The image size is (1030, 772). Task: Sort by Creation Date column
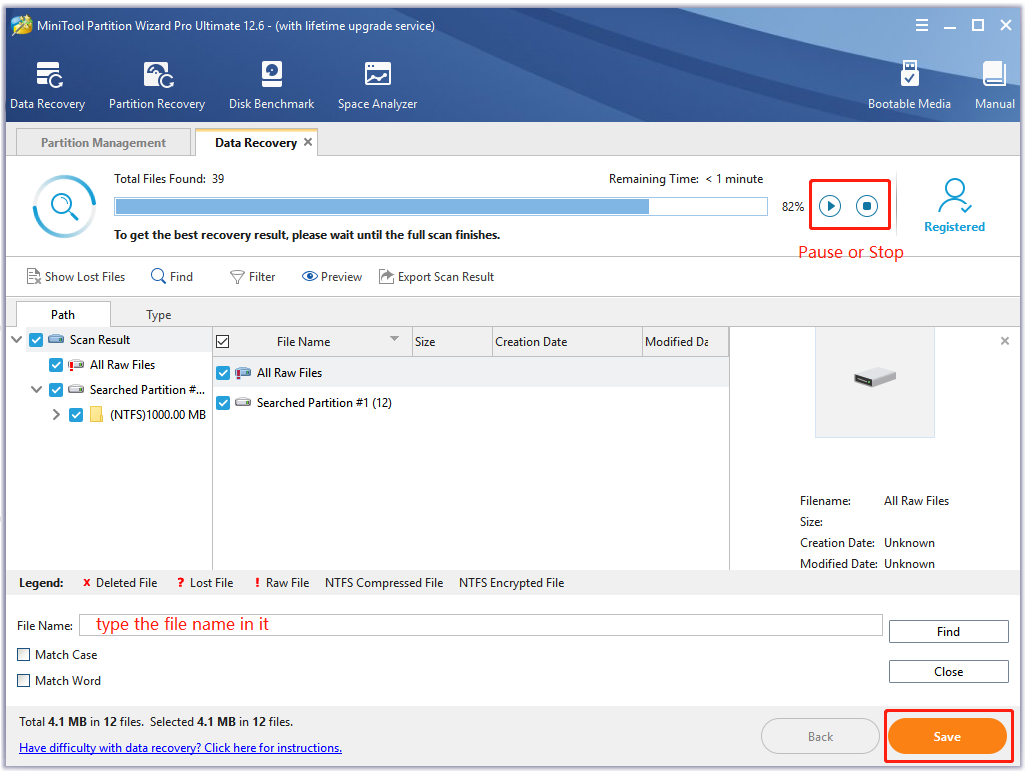(567, 342)
